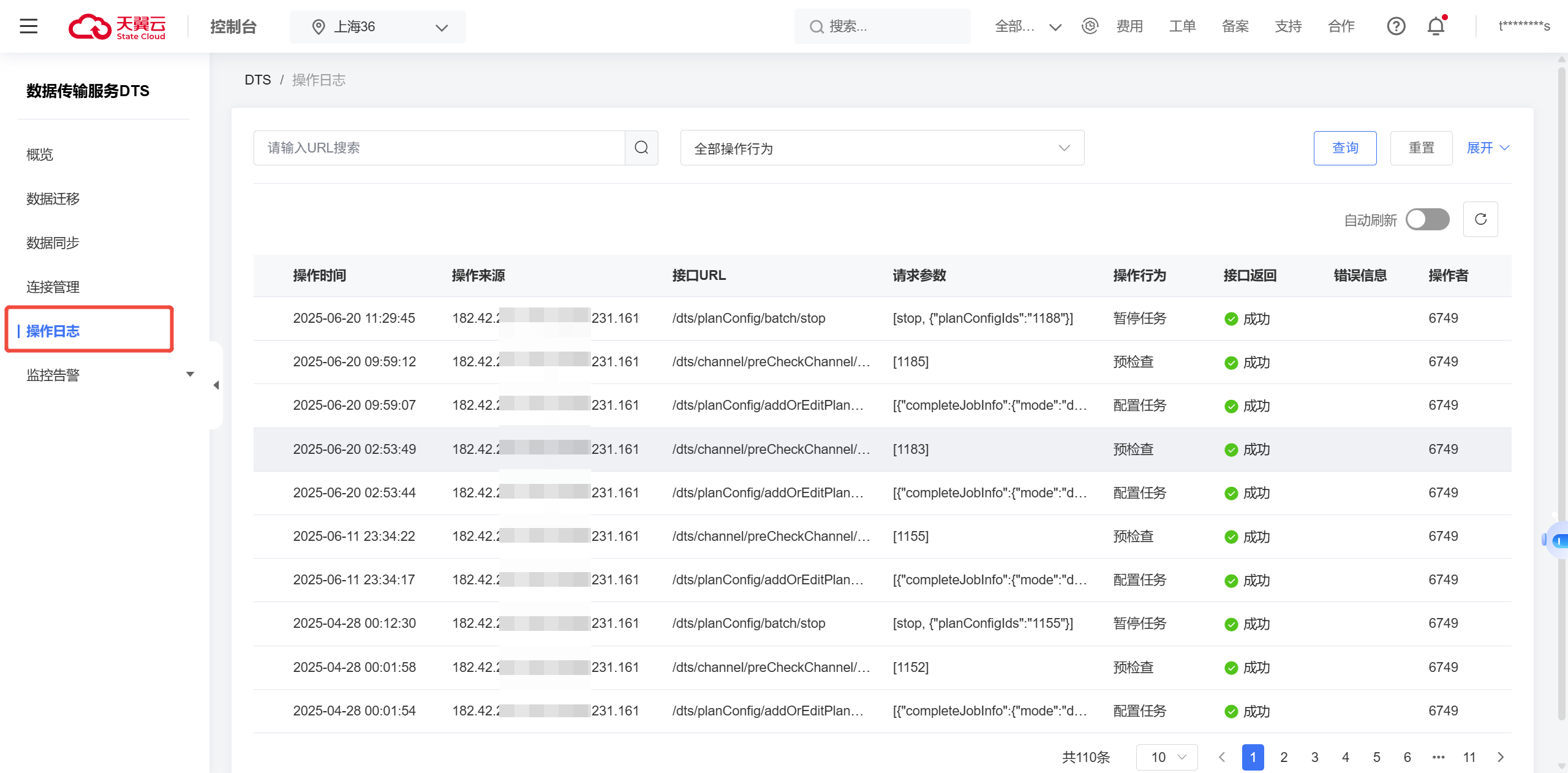Image resolution: width=1568 pixels, height=773 pixels.
Task: Click the 重置 button
Action: (x=1421, y=148)
